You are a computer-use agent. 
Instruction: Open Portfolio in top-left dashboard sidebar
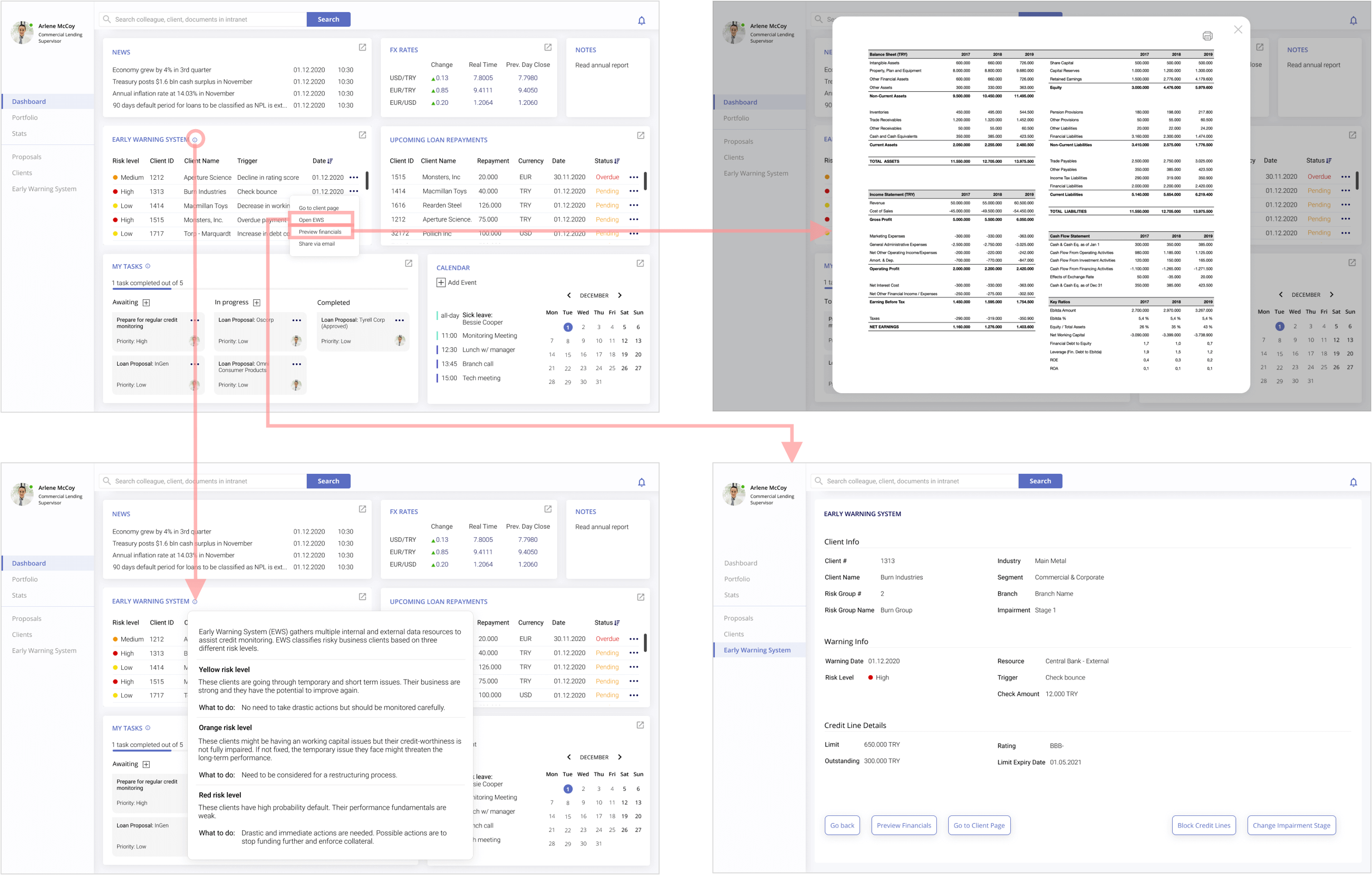(x=25, y=118)
